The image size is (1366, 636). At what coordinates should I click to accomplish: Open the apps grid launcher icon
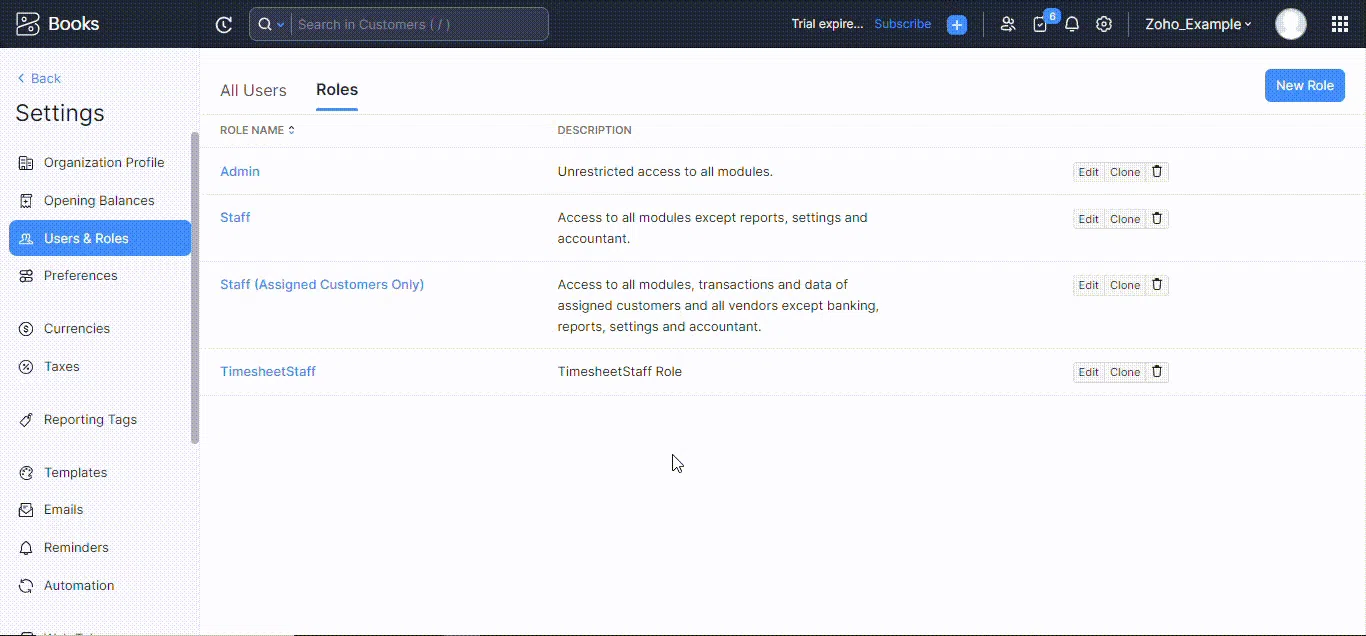1340,25
